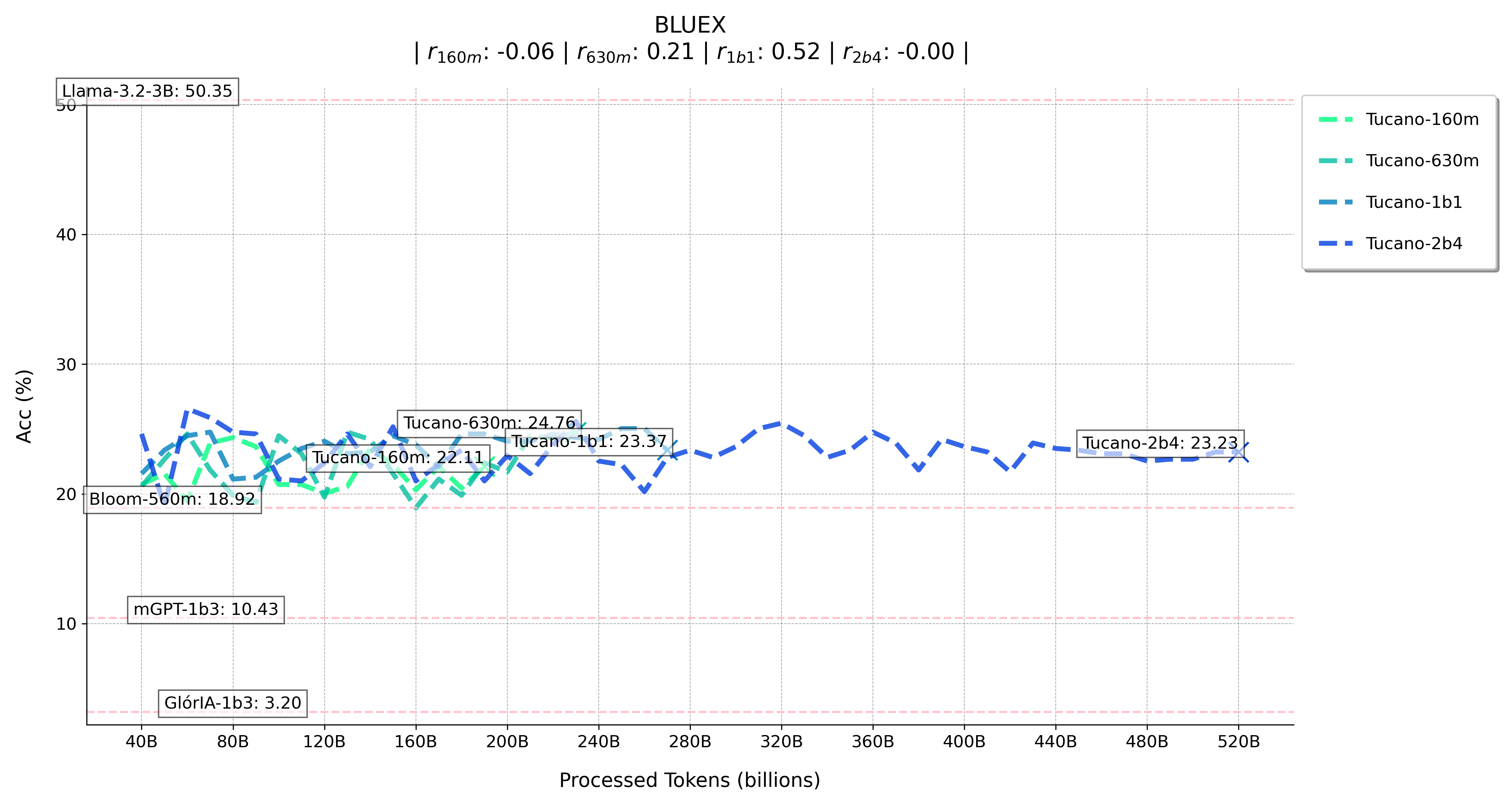Click the Tucano-2b4: 23.23 annotation
Screen dimensions: 1512x806
tap(1161, 443)
